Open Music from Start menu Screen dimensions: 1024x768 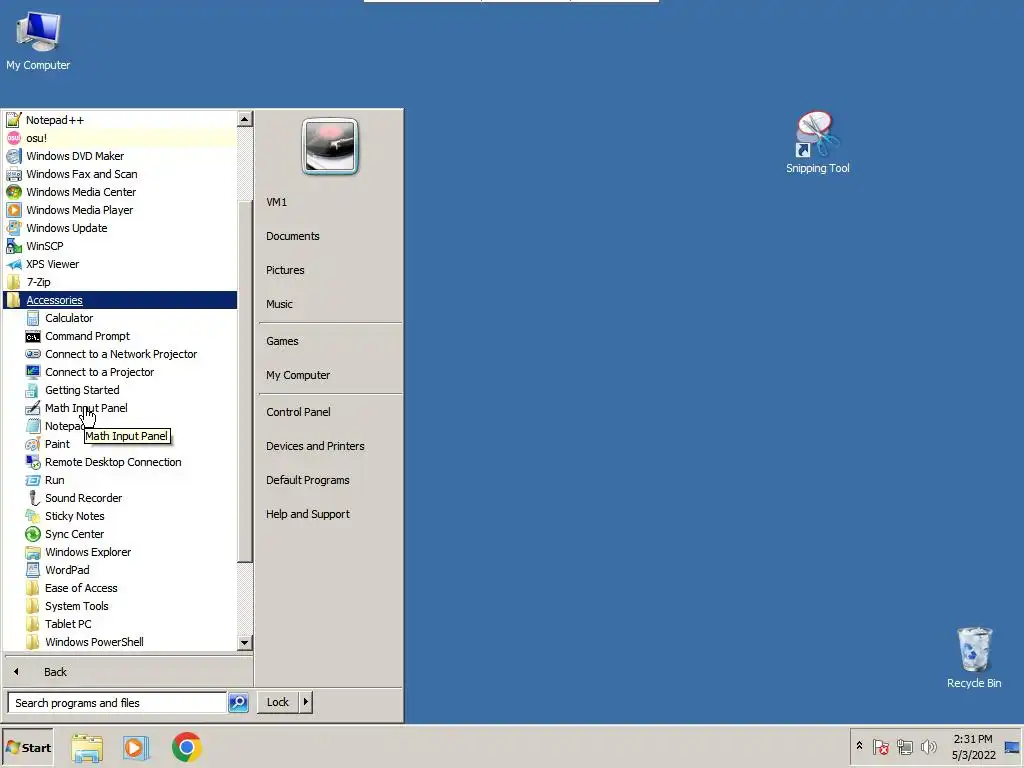tap(330, 304)
